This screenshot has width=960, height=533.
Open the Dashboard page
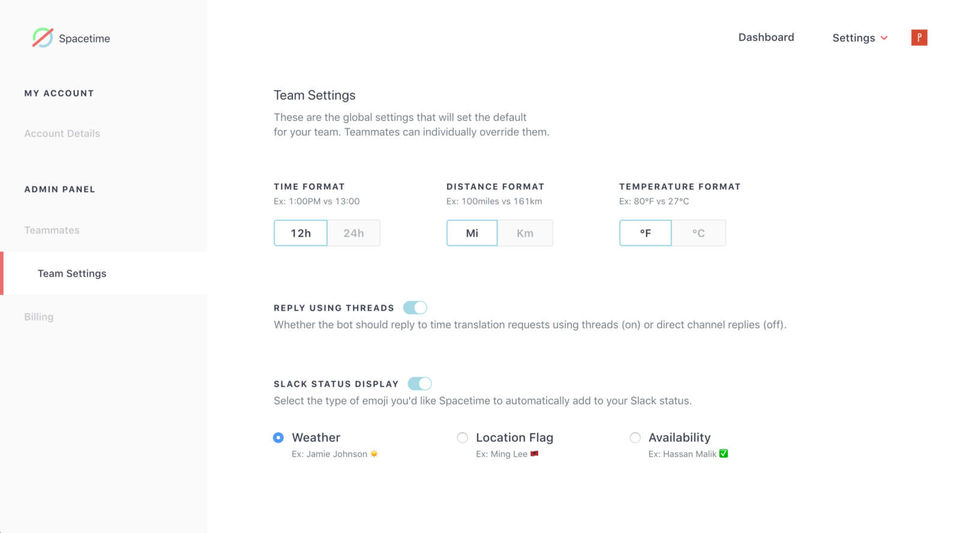[766, 38]
